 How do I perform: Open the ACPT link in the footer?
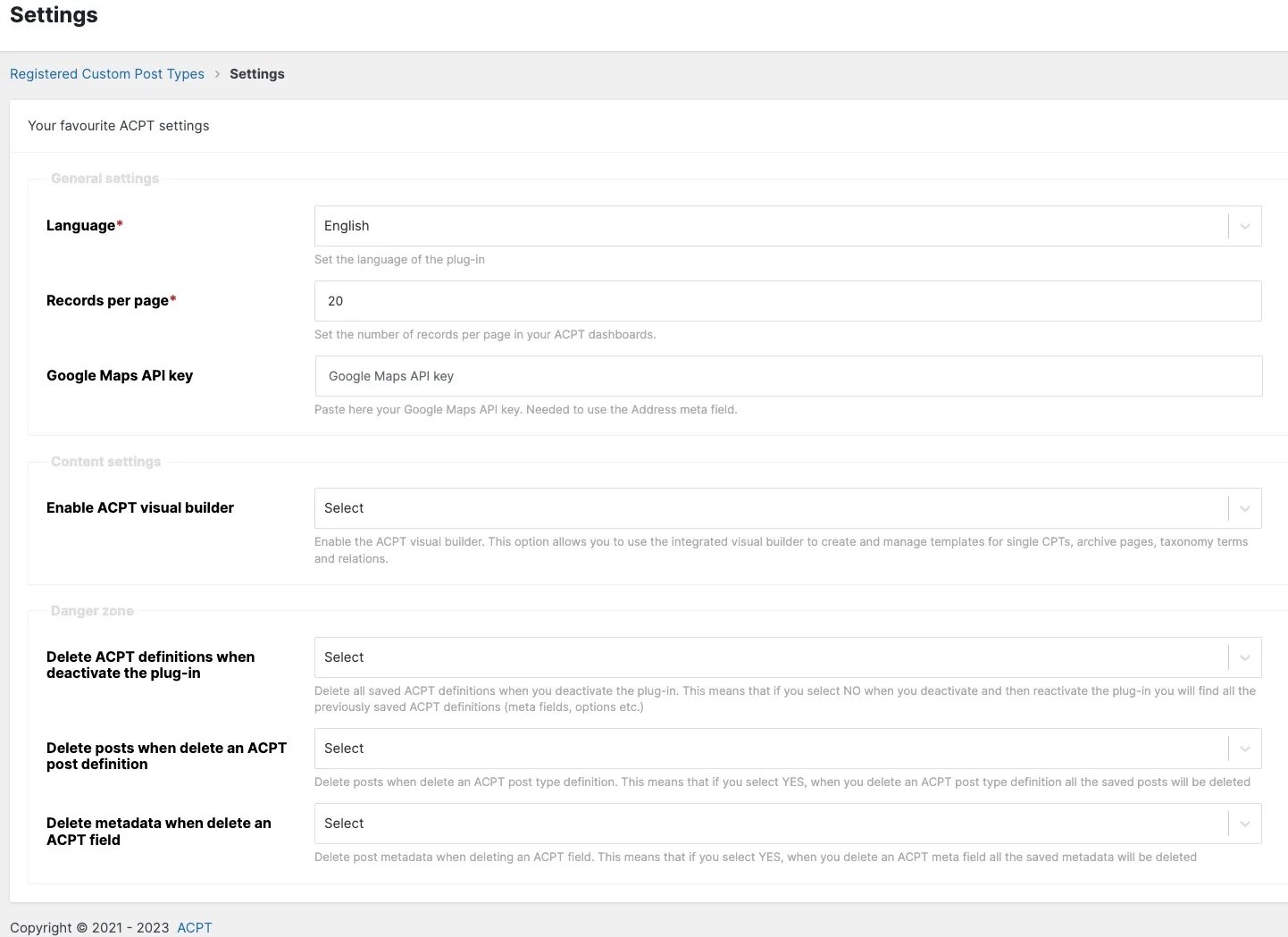point(194,927)
